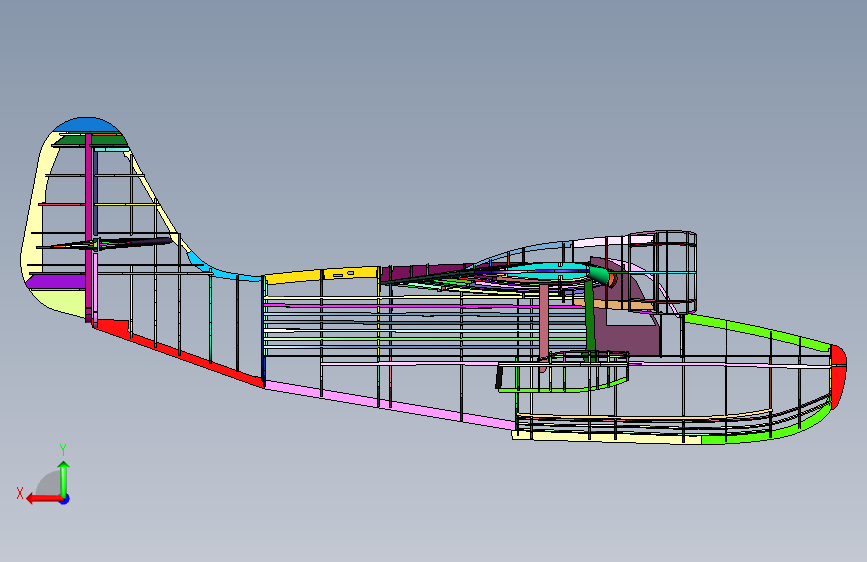Select the purple panel at the rudder base
This screenshot has width=867, height=562.
point(55,282)
